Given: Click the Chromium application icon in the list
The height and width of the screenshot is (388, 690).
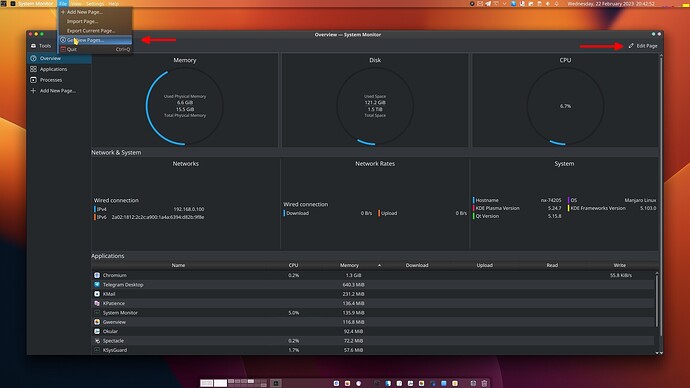Looking at the screenshot, I should click(97, 275).
